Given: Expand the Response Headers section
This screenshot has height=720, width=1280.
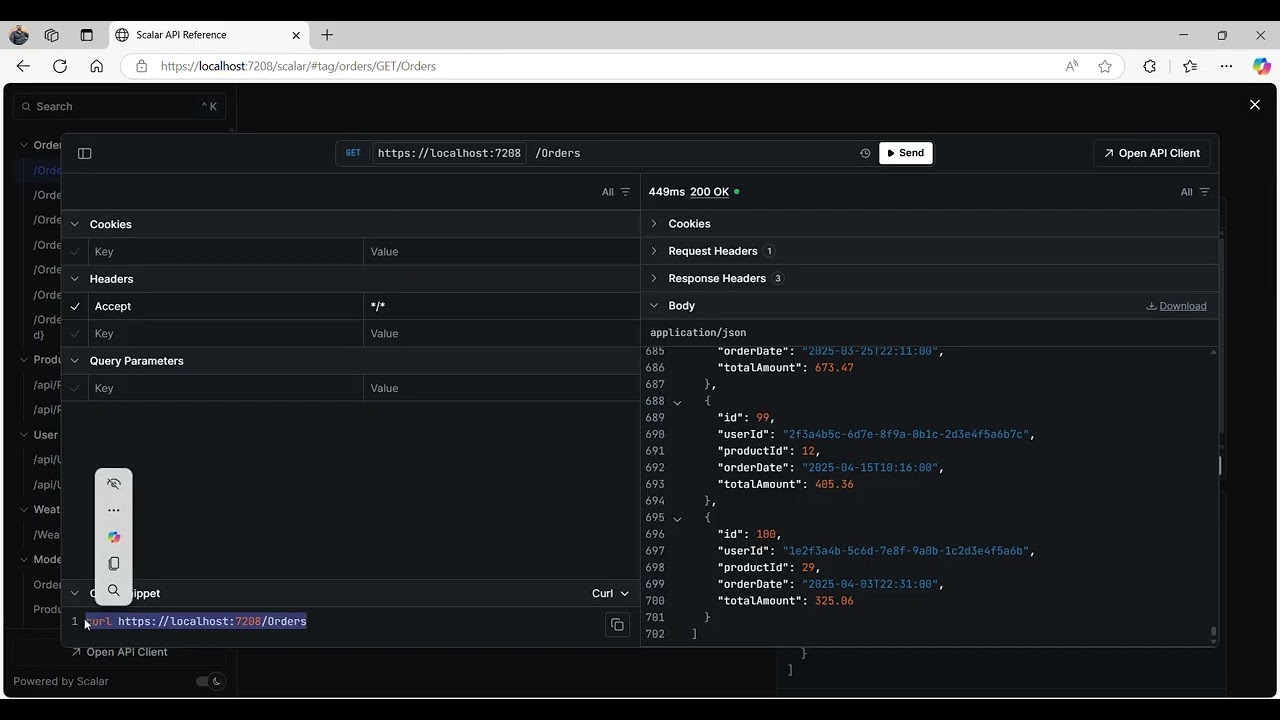Looking at the screenshot, I should 654,278.
